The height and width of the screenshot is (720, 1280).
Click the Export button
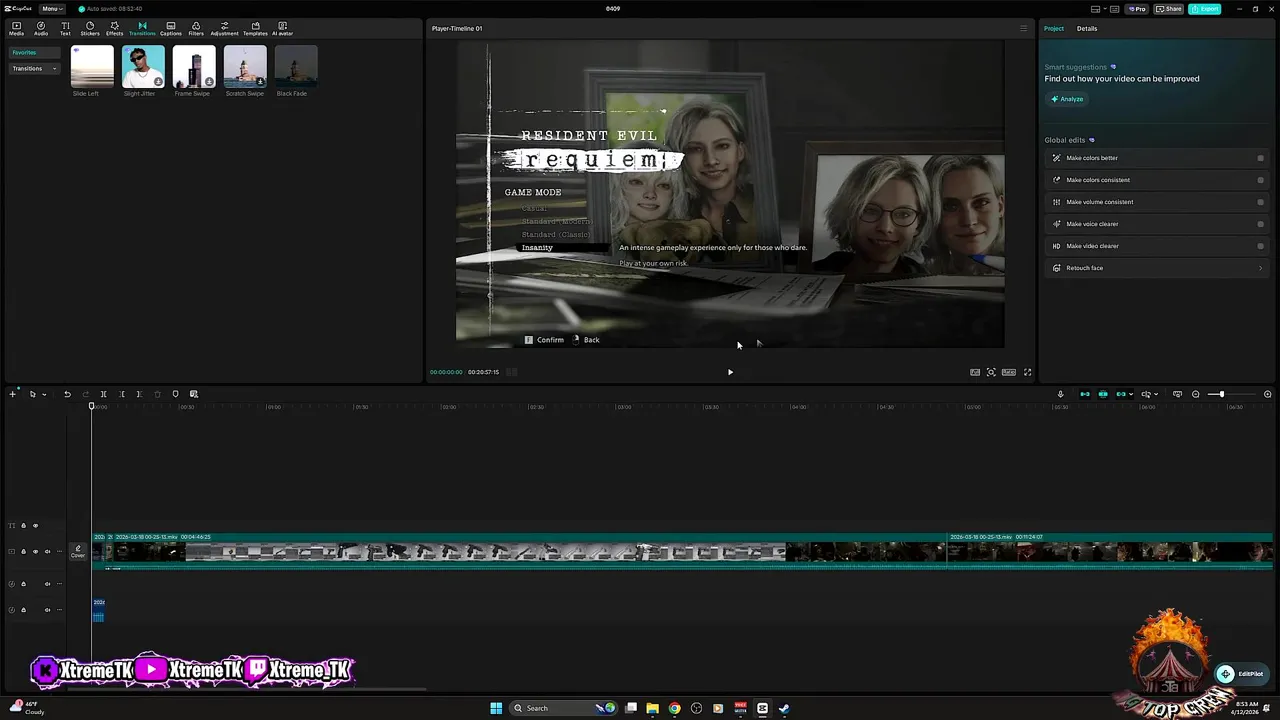1205,9
